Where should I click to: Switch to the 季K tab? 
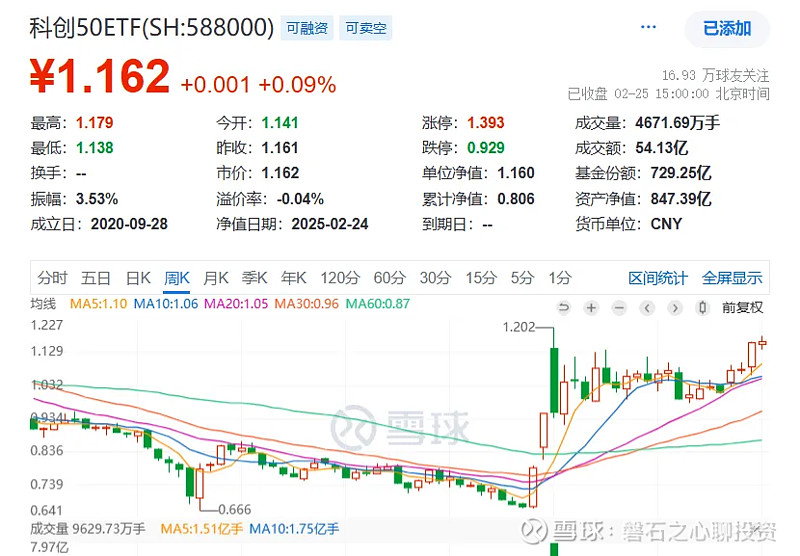click(255, 278)
